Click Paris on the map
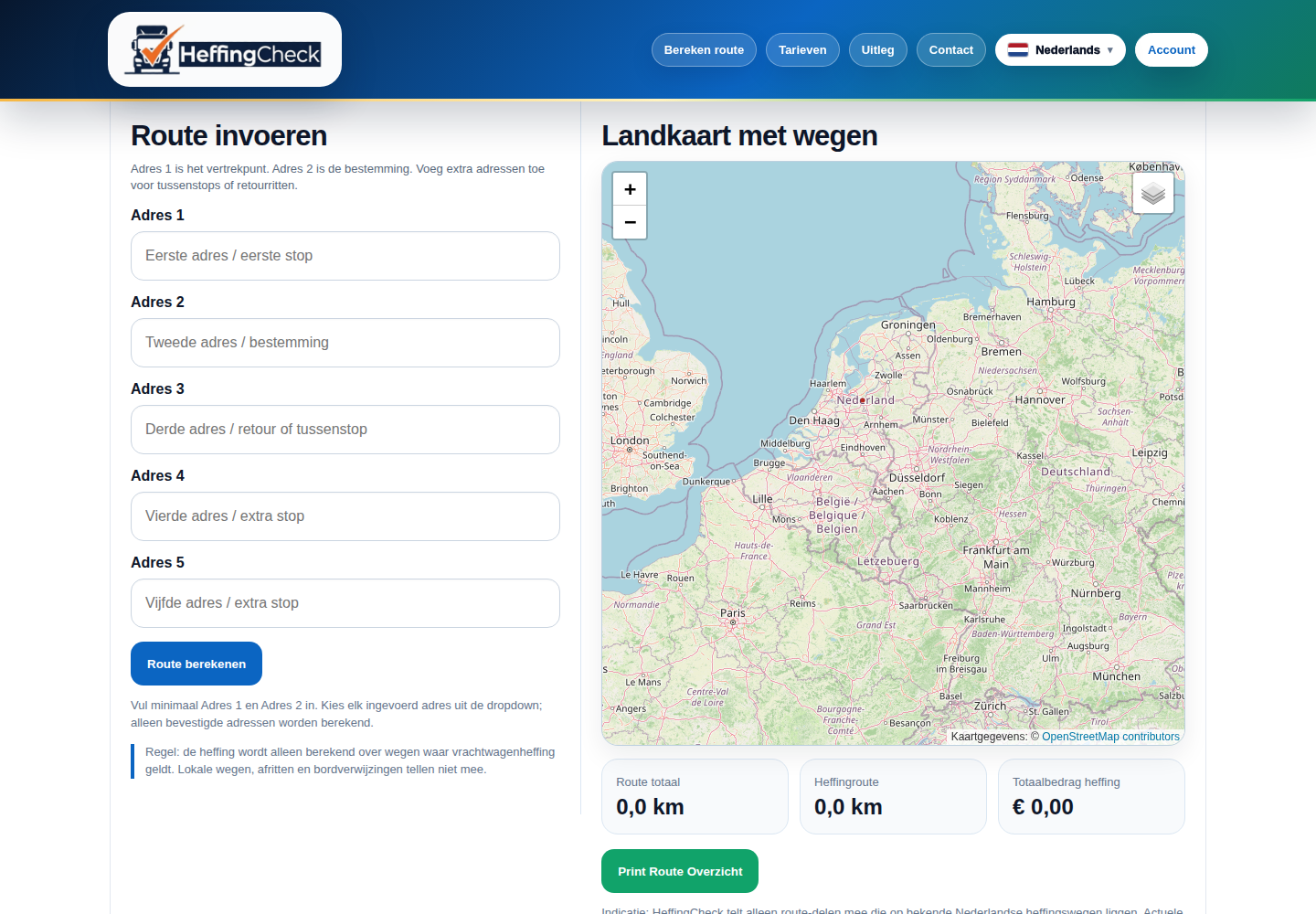The width and height of the screenshot is (1316, 914). click(x=733, y=613)
